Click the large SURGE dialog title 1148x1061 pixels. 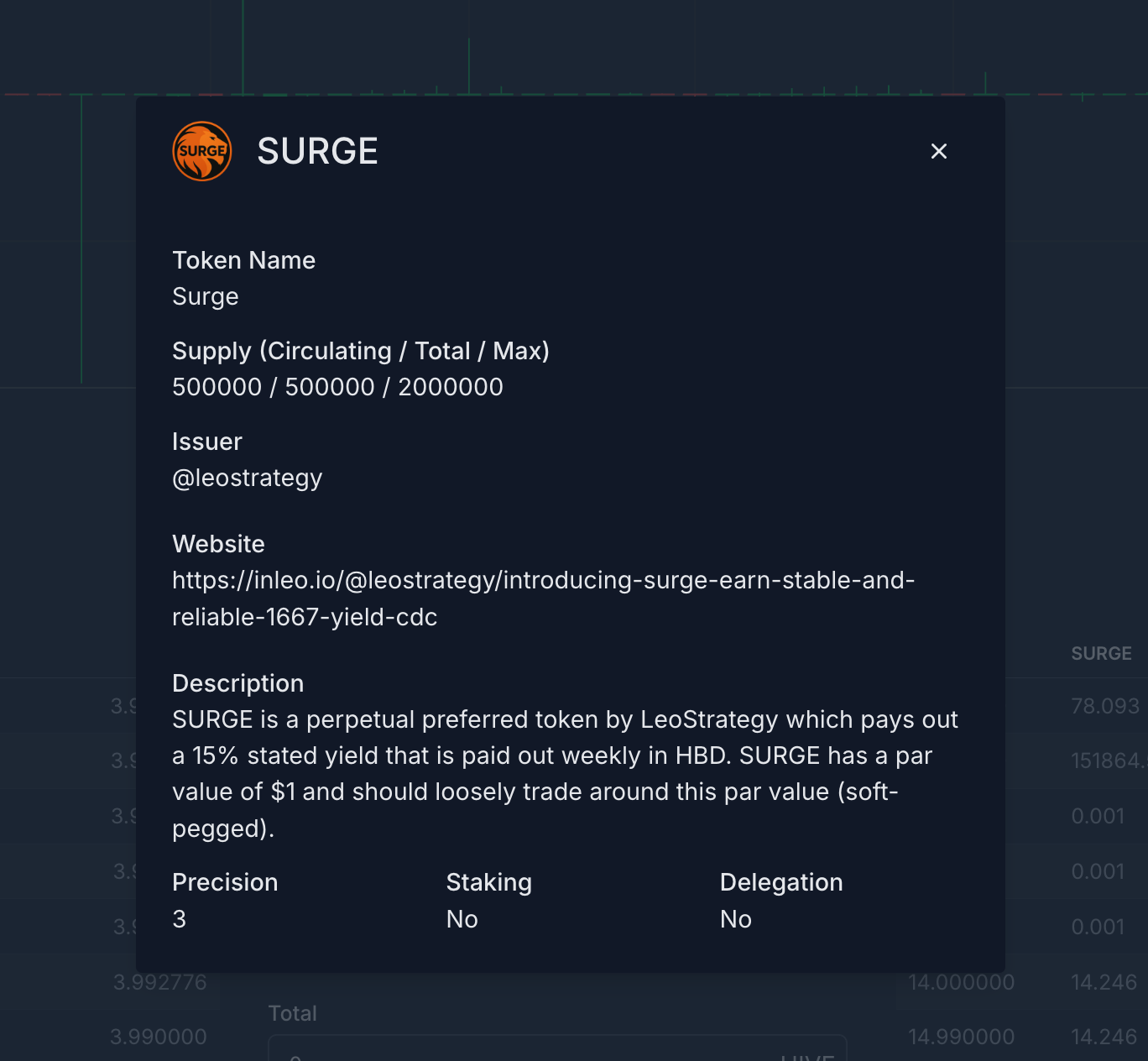pos(317,151)
